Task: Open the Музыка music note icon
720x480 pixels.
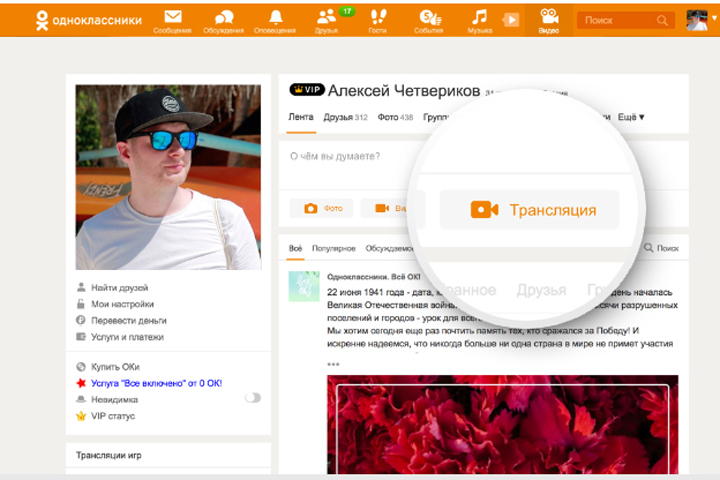Action: click(480, 19)
